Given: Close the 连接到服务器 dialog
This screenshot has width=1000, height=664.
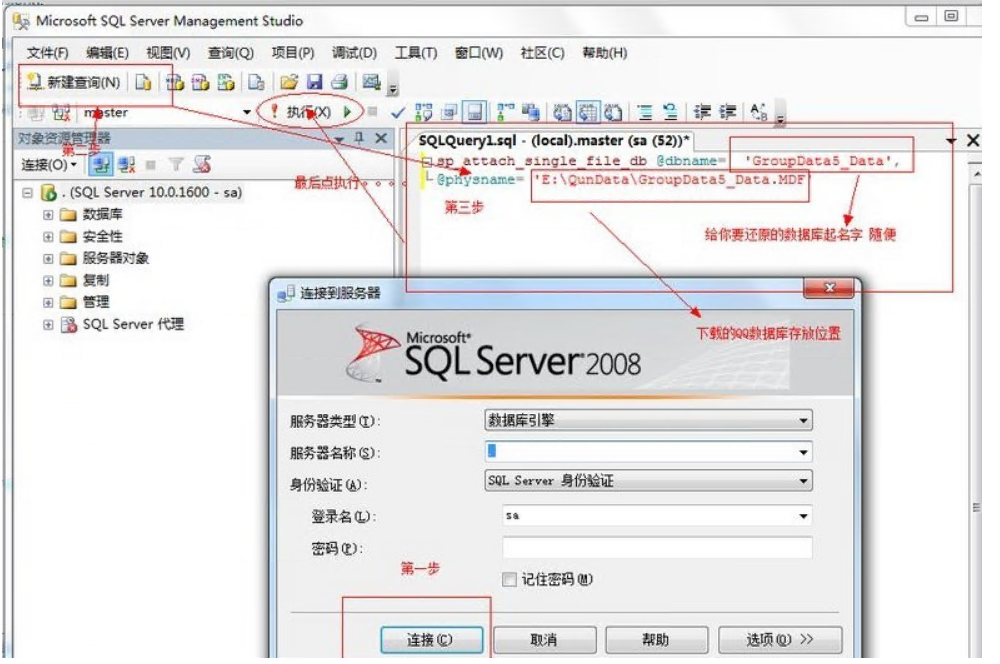Looking at the screenshot, I should coord(828,289).
